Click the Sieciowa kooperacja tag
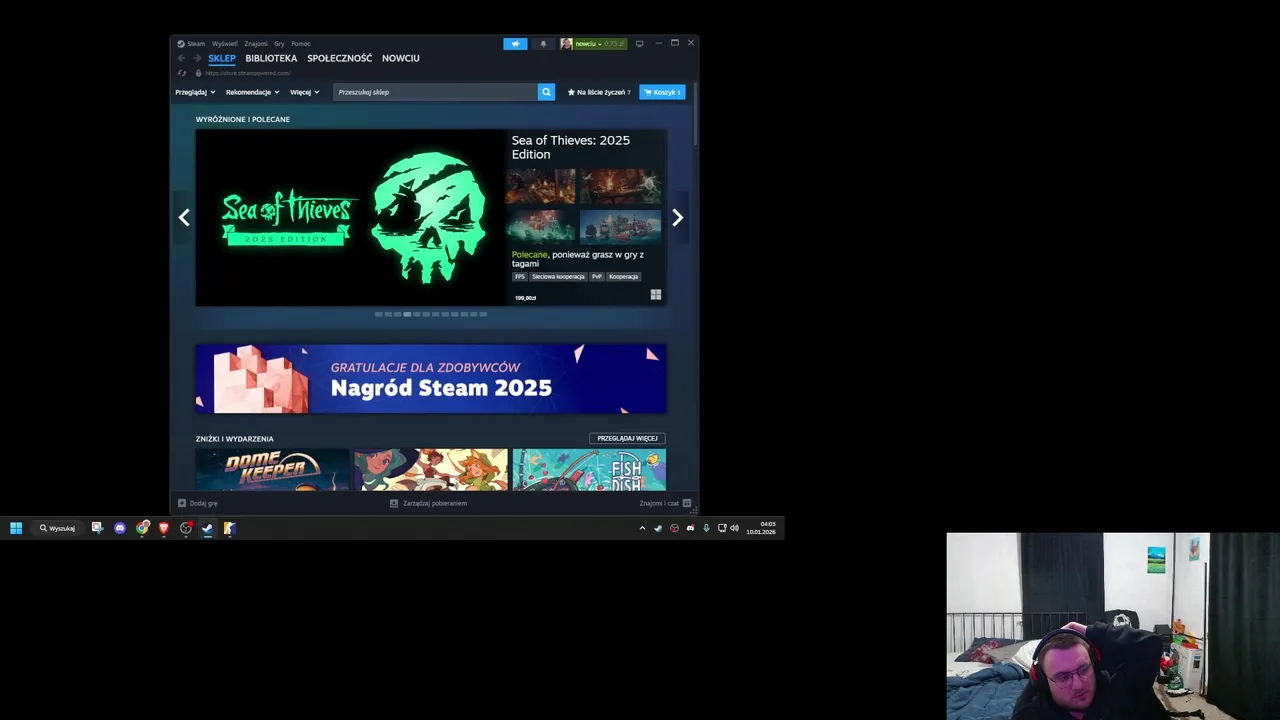 pyautogui.click(x=558, y=276)
